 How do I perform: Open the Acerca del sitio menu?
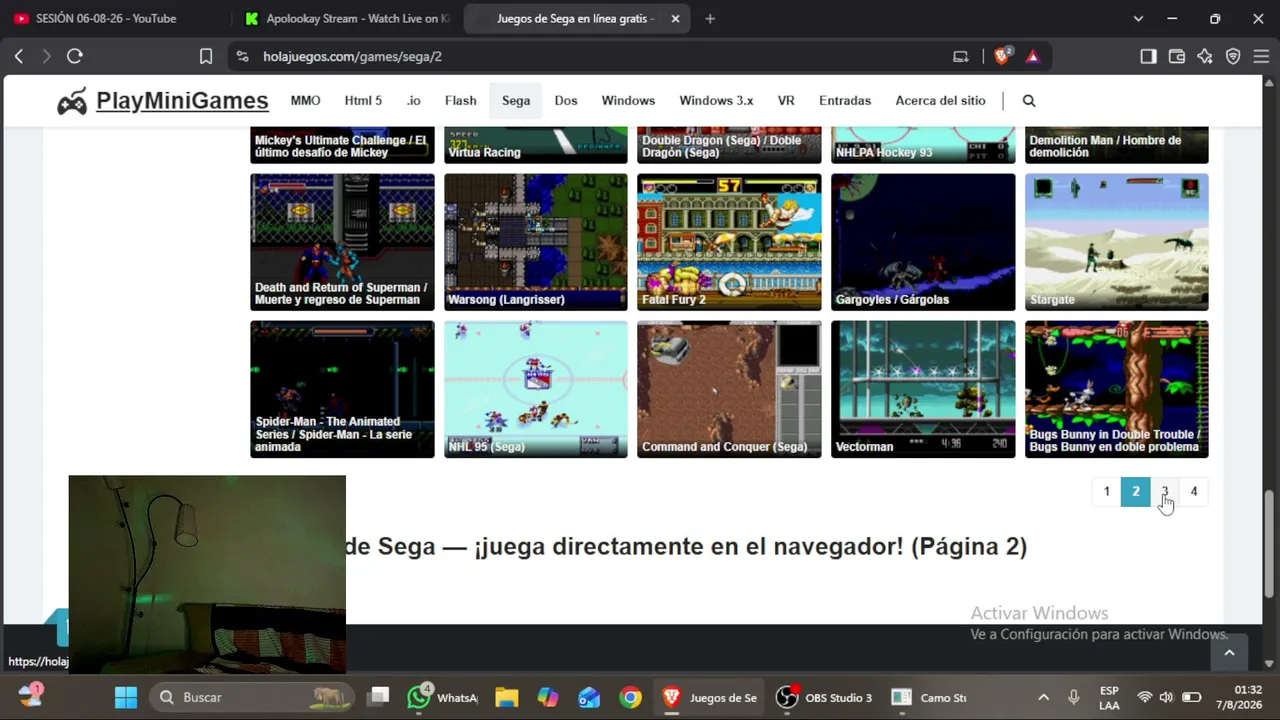940,101
